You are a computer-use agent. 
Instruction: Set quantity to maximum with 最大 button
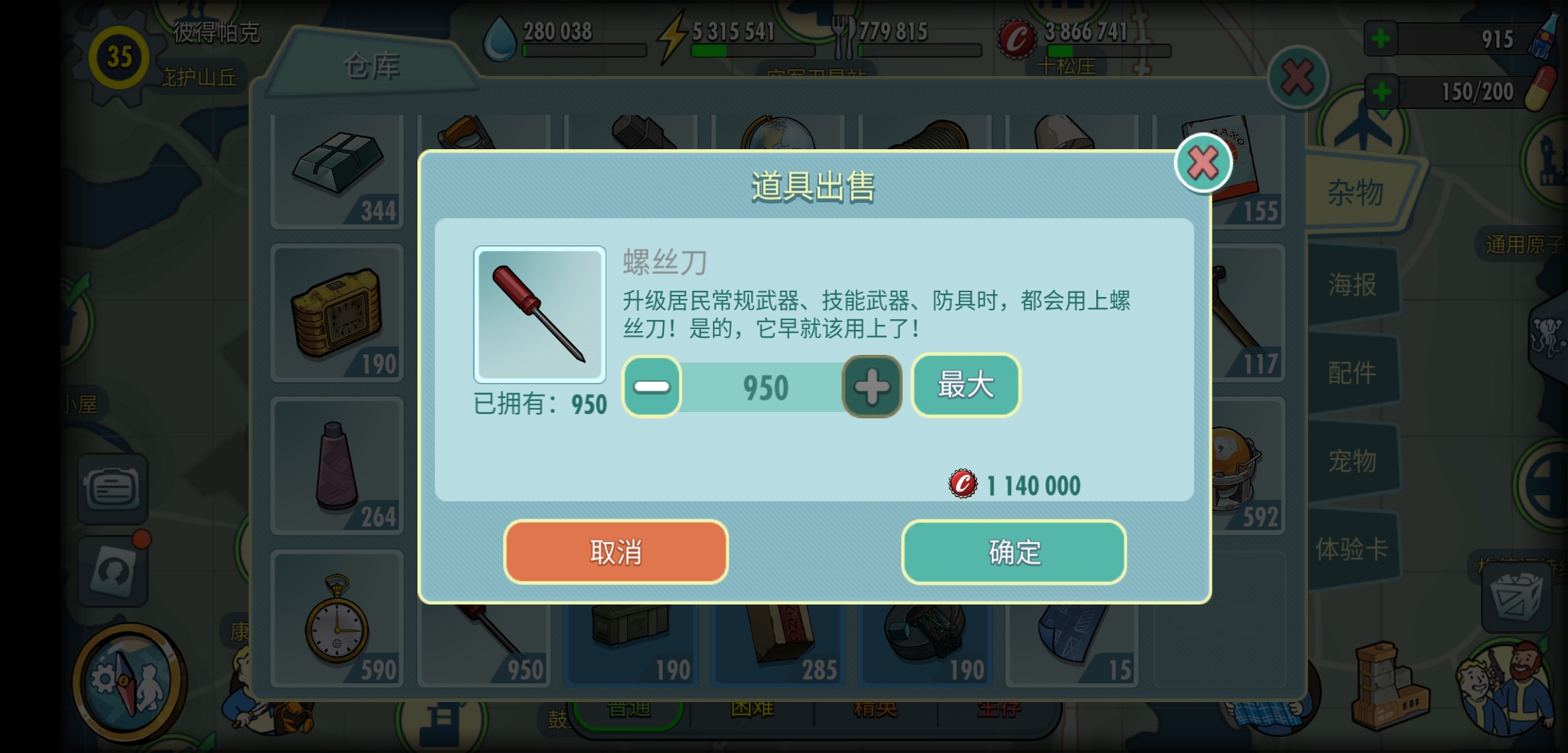(966, 385)
